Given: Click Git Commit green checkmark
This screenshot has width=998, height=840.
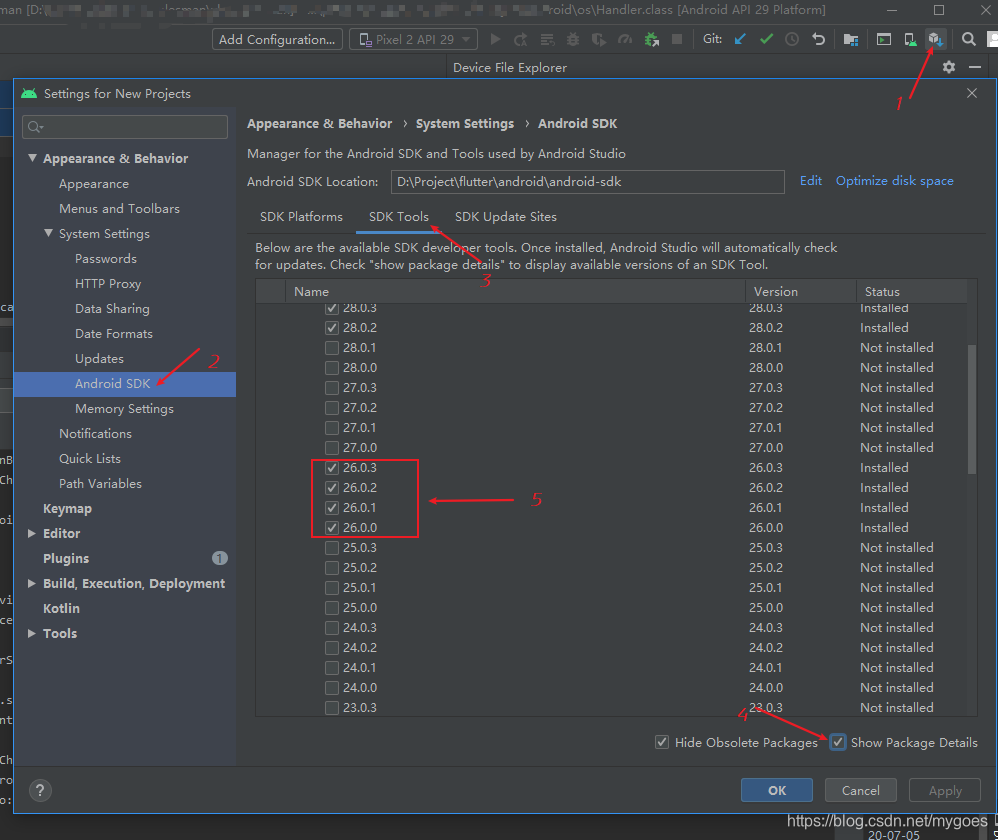Looking at the screenshot, I should 766,39.
